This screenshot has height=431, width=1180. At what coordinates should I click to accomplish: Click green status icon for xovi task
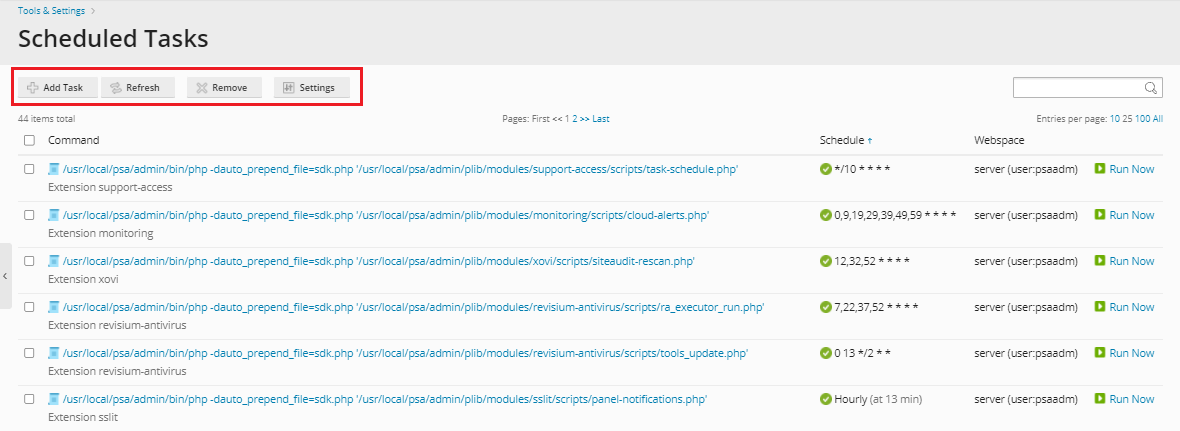(x=826, y=261)
